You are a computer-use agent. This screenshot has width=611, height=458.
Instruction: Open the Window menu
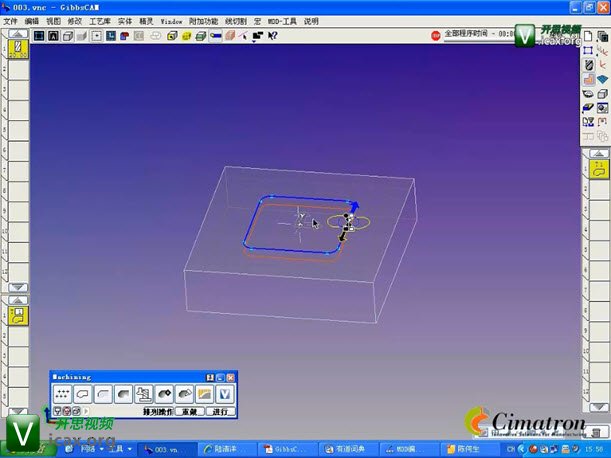171,21
